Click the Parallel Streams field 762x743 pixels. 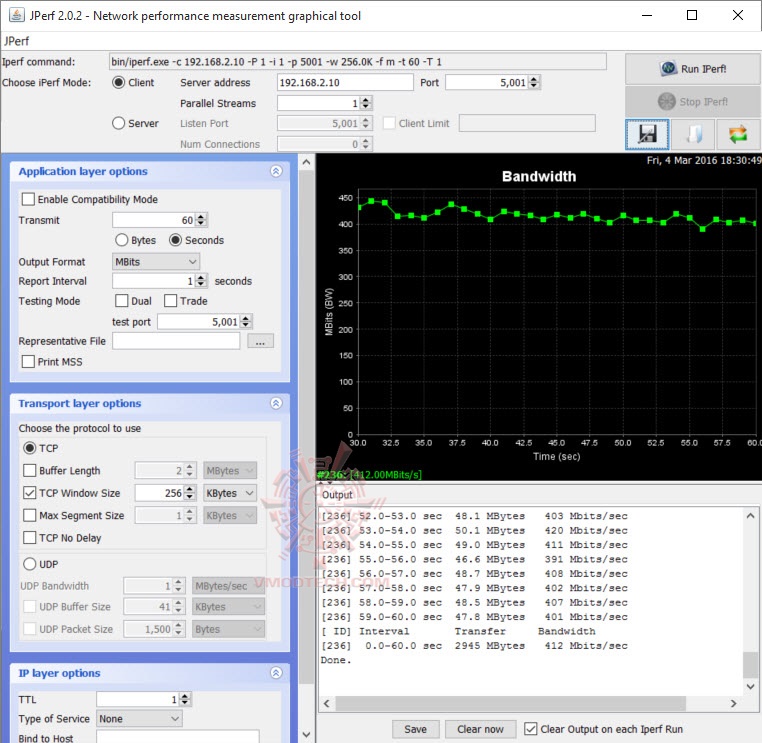coord(319,103)
